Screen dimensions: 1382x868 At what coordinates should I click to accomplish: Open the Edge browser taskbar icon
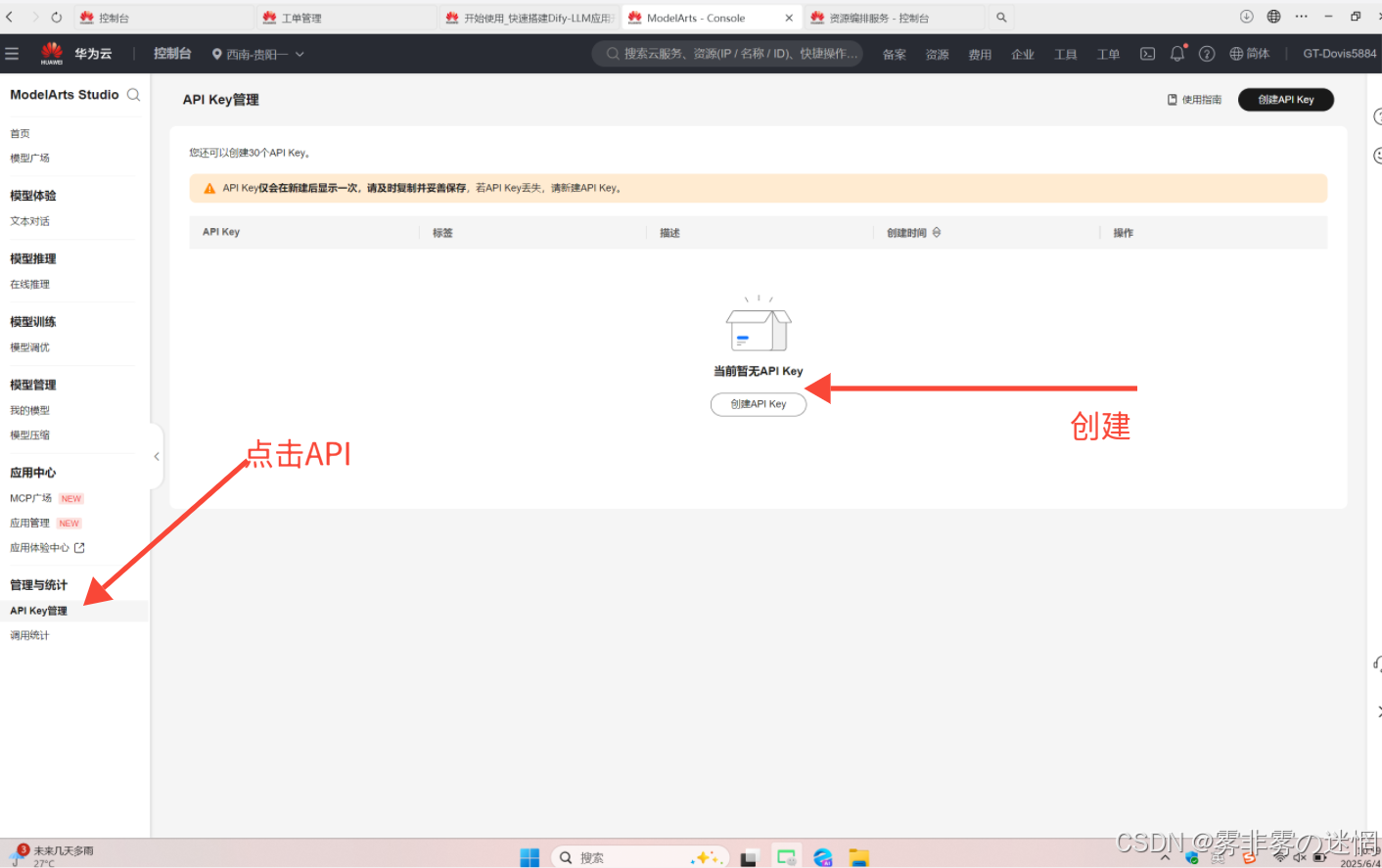(x=823, y=857)
